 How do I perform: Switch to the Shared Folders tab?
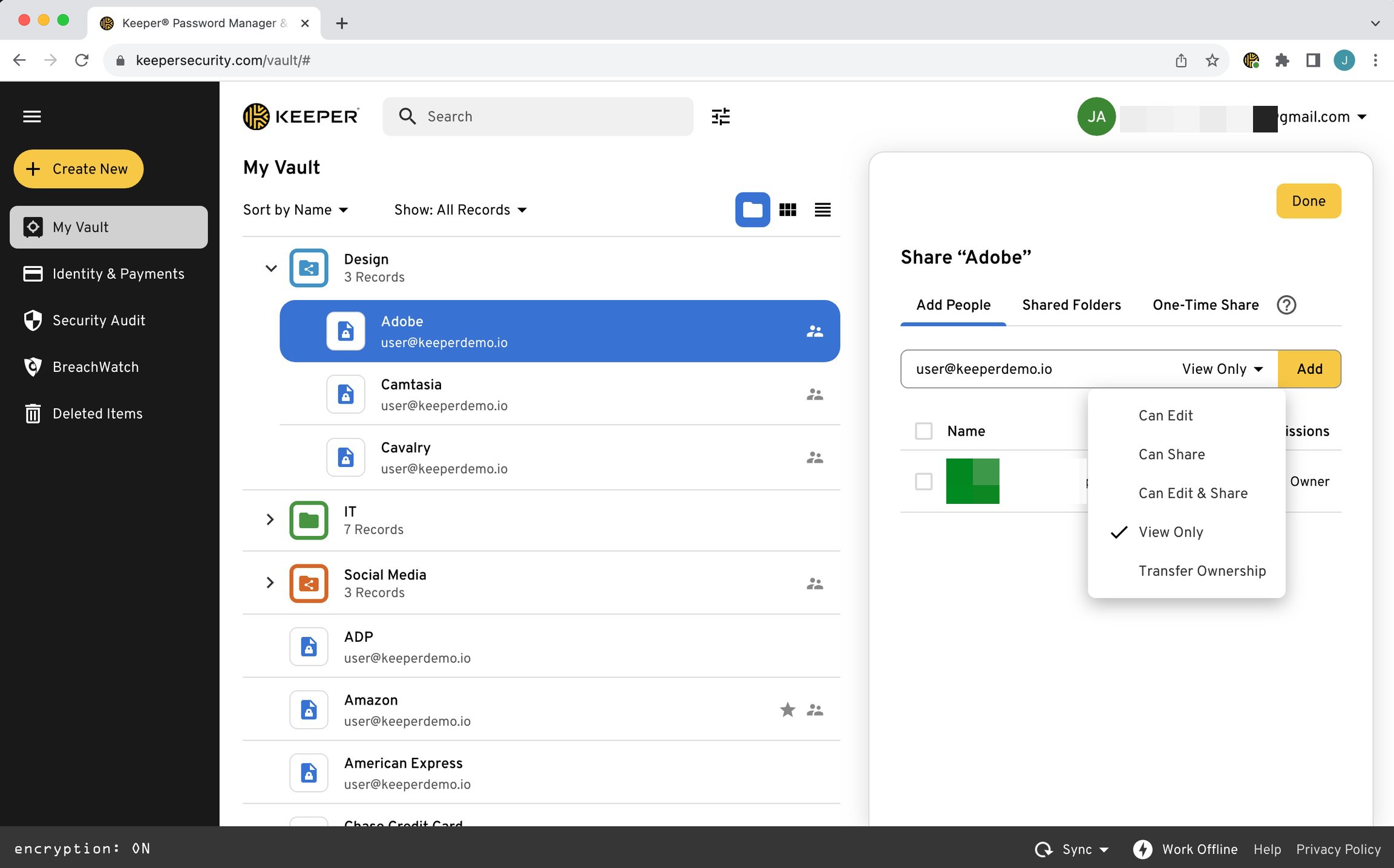point(1071,305)
